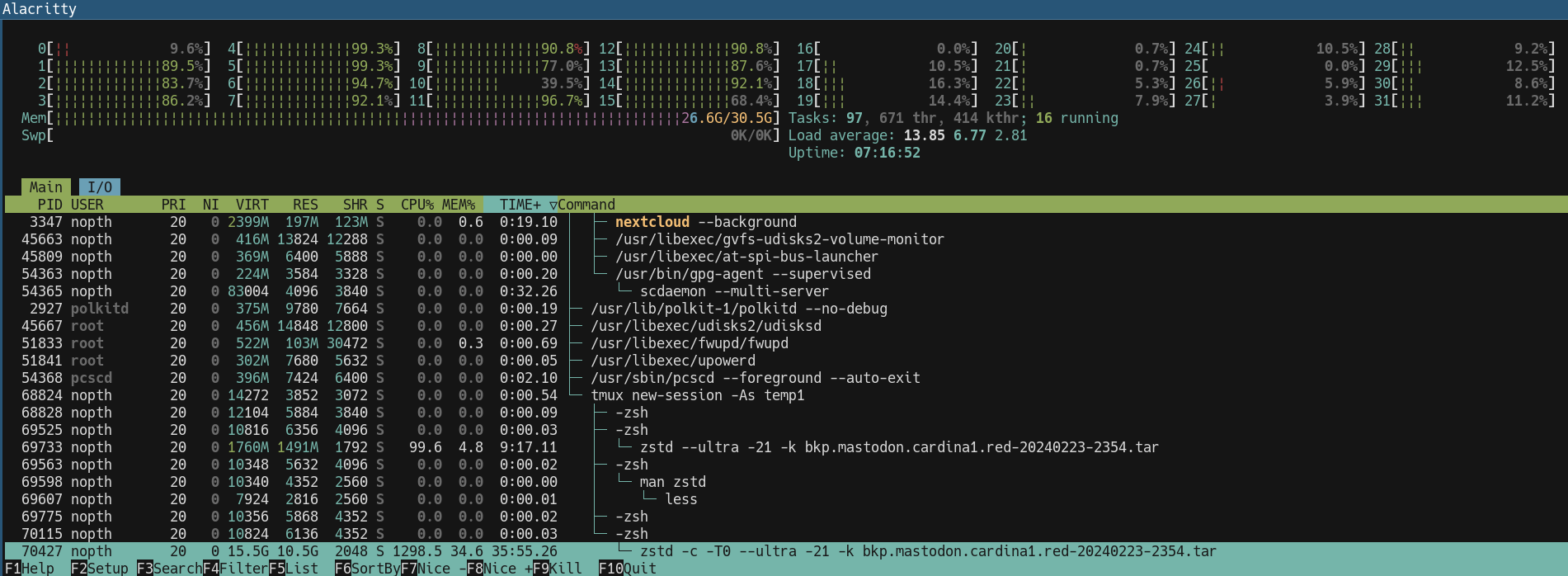This screenshot has width=1568, height=576.
Task: Select the -zsh process with PID 69525
Action: click(785, 430)
